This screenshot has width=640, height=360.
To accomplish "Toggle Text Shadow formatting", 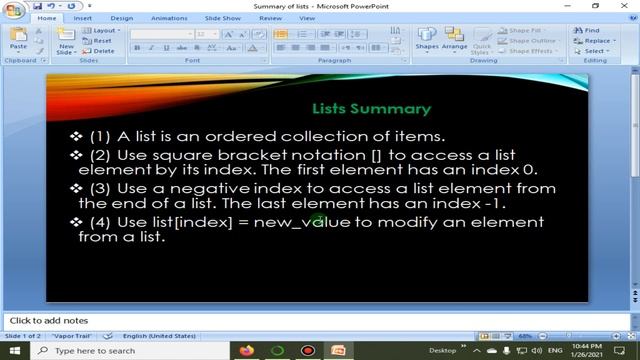I will point(197,48).
